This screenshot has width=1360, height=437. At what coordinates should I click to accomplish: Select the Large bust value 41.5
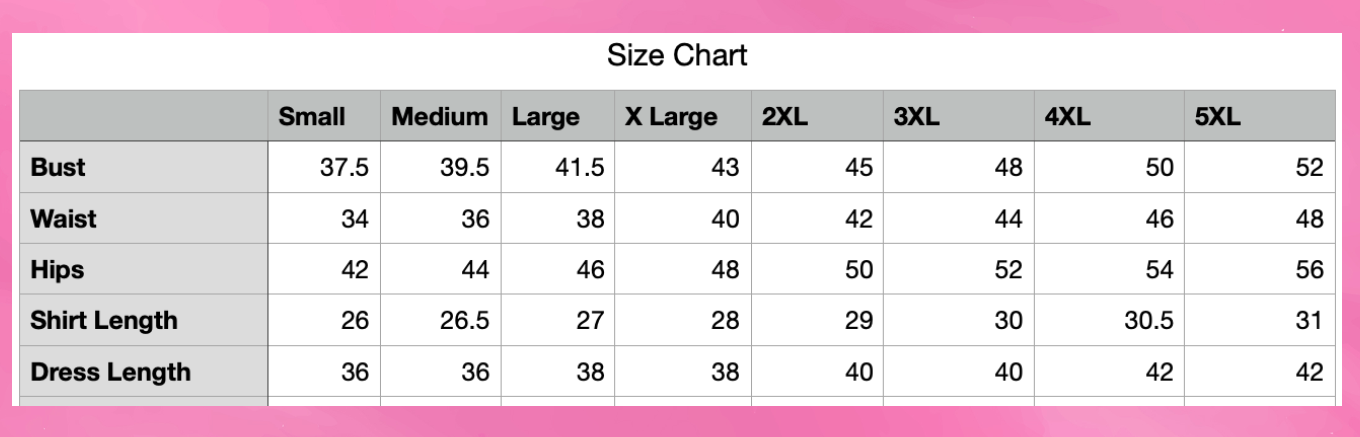[579, 167]
